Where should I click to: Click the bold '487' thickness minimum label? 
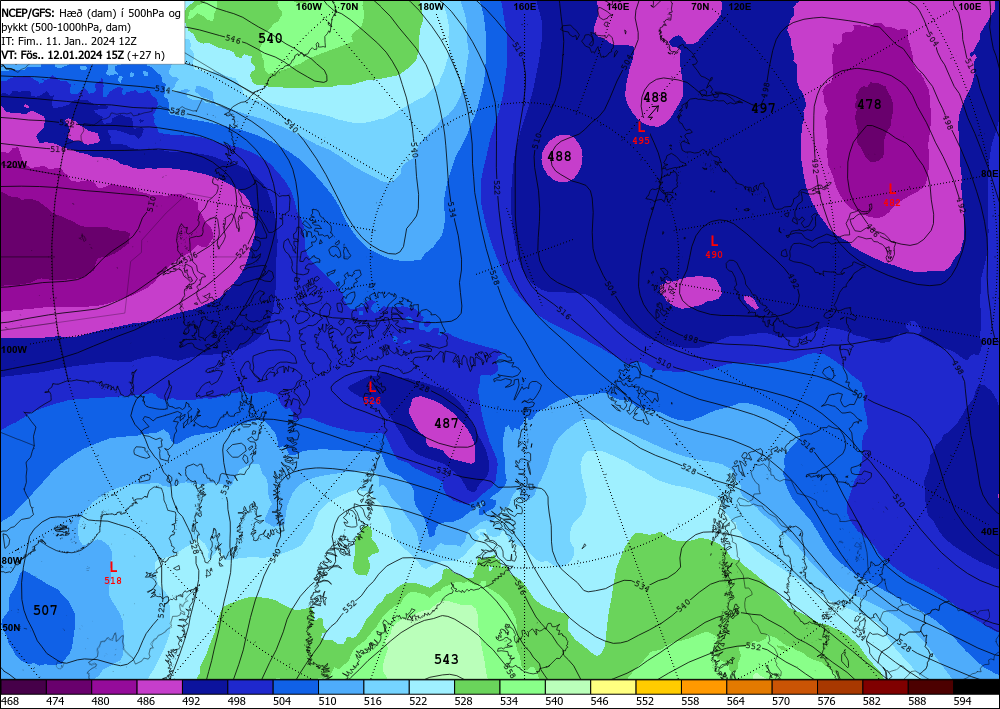tap(446, 423)
